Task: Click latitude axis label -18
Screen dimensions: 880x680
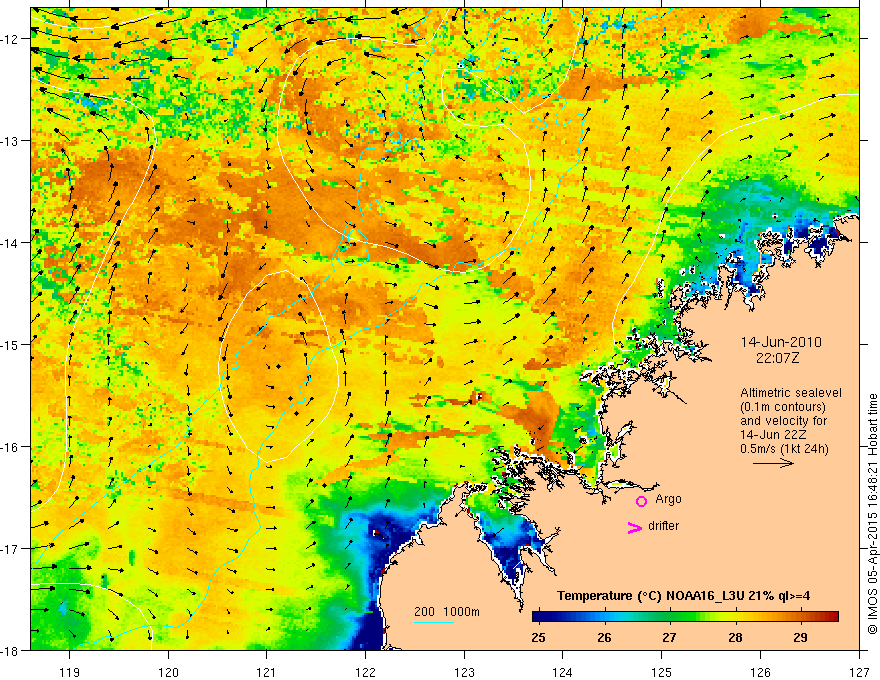Action: point(10,651)
